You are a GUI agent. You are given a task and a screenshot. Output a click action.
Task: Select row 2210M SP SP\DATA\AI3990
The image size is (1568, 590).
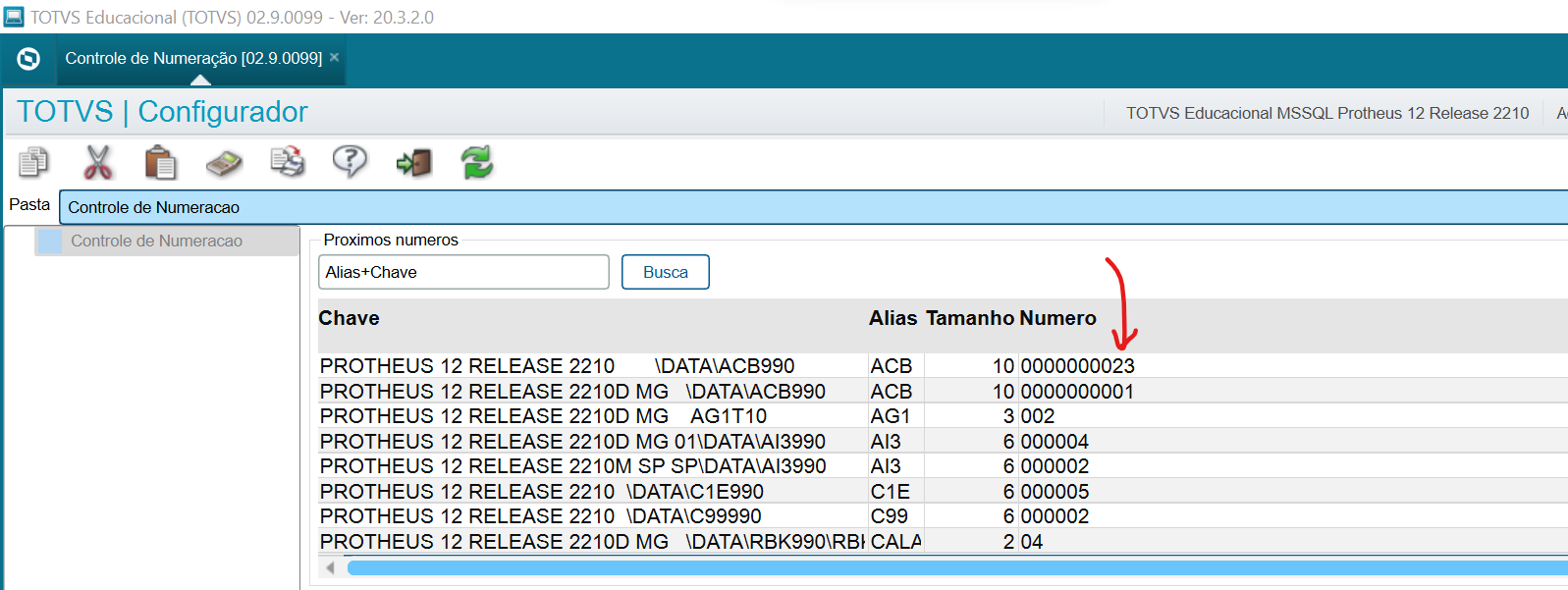[x=943, y=466]
